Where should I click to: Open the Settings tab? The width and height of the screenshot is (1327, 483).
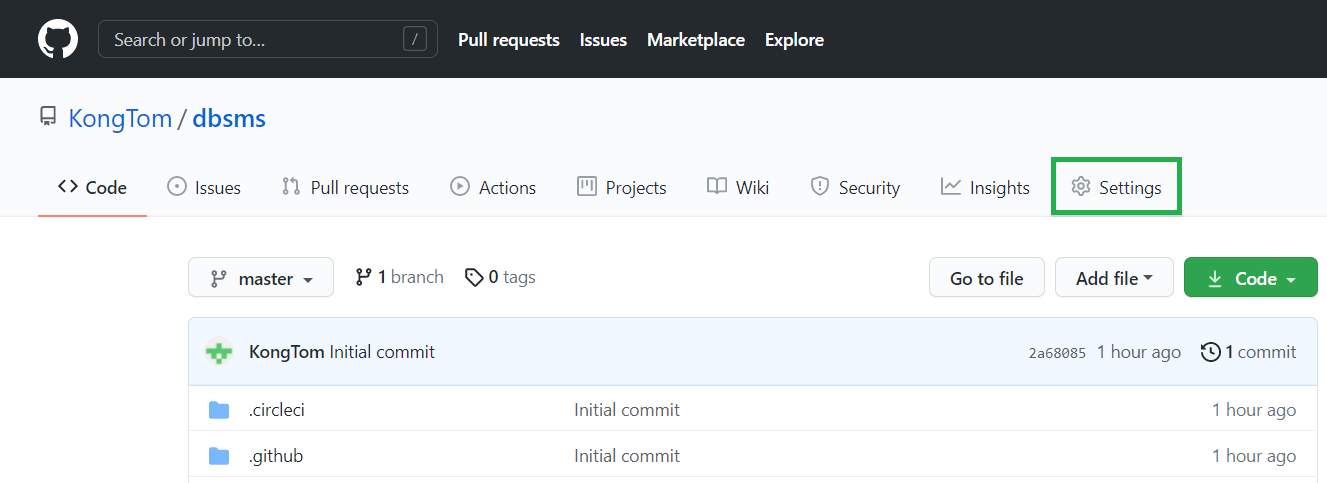pos(1116,187)
